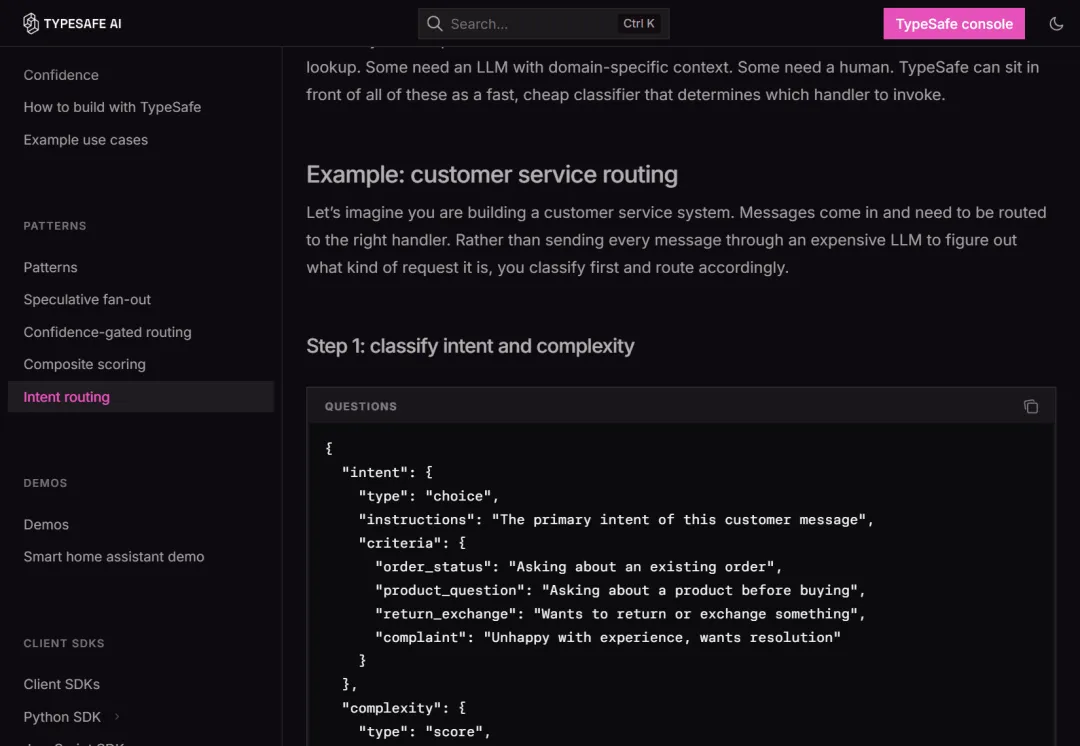Open the Python SDK entry

tap(62, 717)
